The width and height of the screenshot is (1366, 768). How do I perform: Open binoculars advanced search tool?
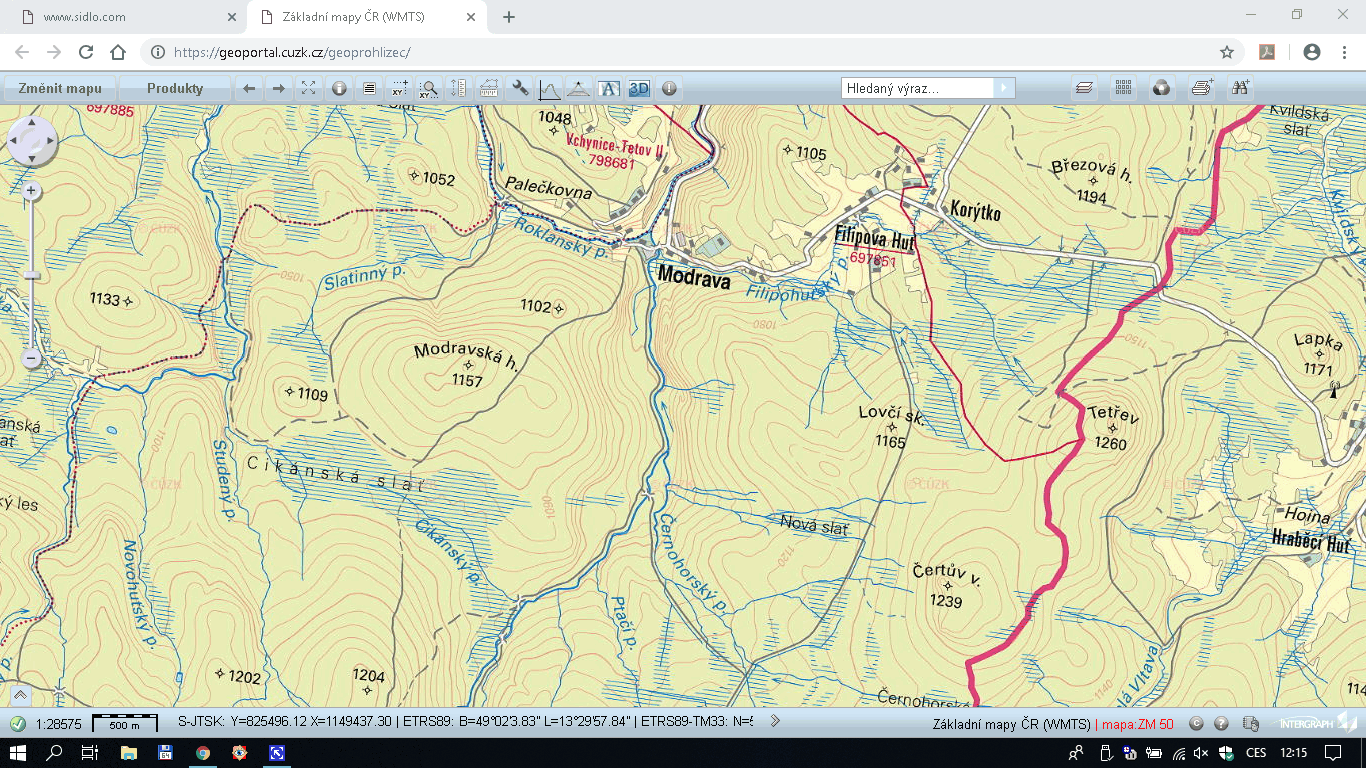coord(1241,88)
